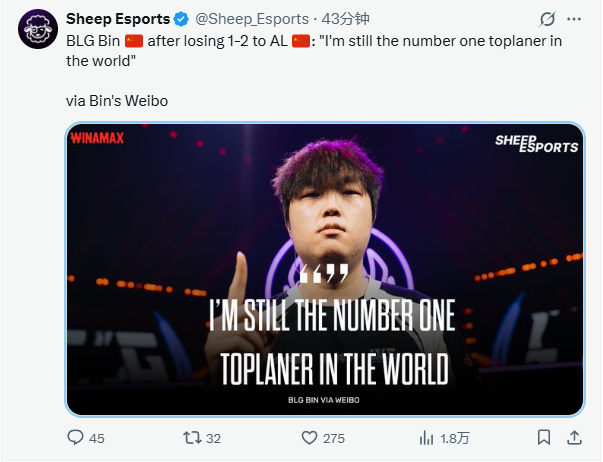Click the share upload icon

click(x=574, y=438)
